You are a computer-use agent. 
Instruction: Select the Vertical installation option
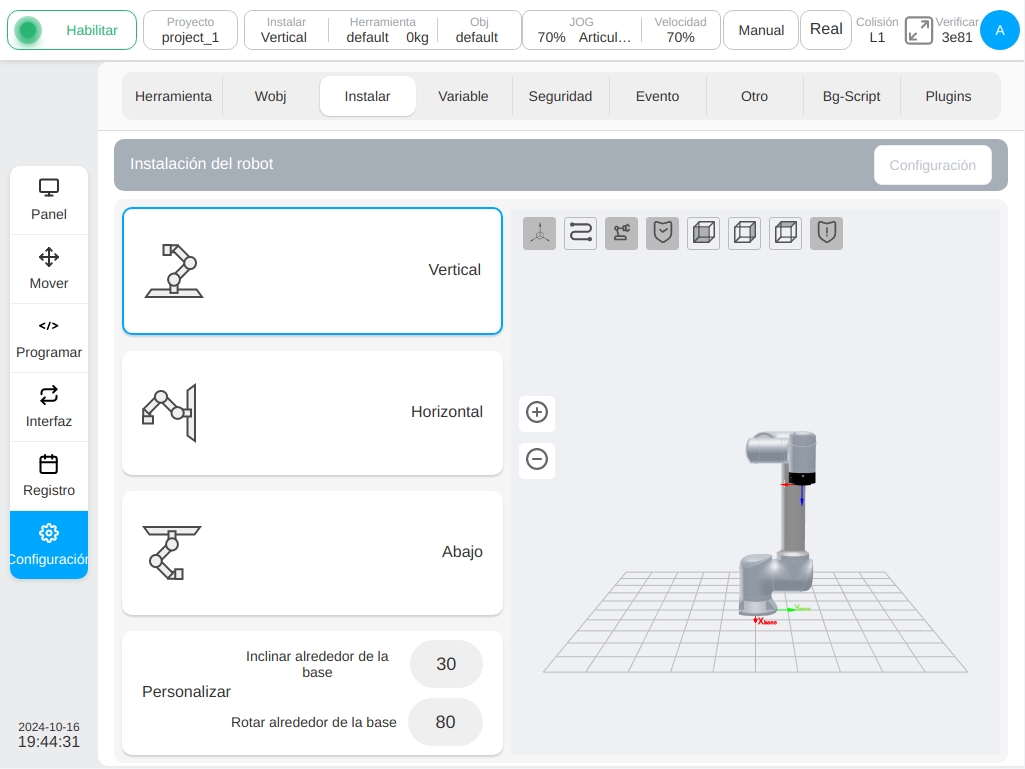click(x=312, y=271)
